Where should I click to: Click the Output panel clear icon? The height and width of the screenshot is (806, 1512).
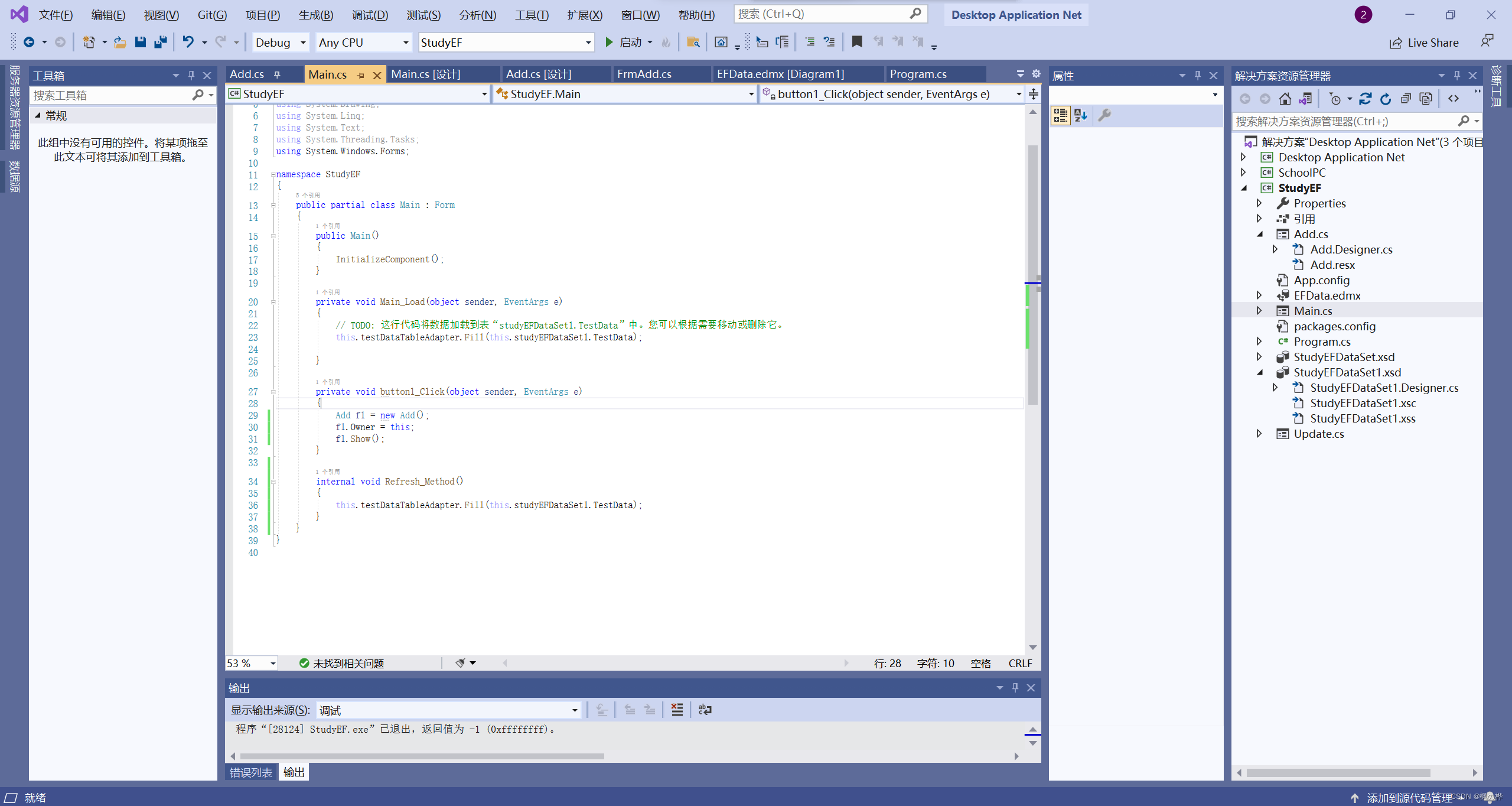pos(676,710)
